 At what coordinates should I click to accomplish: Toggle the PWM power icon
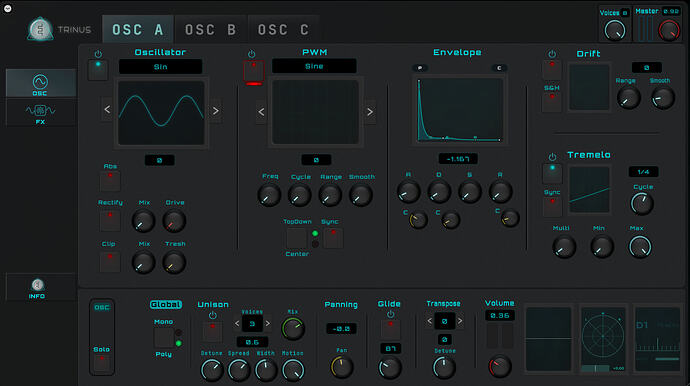coord(251,54)
